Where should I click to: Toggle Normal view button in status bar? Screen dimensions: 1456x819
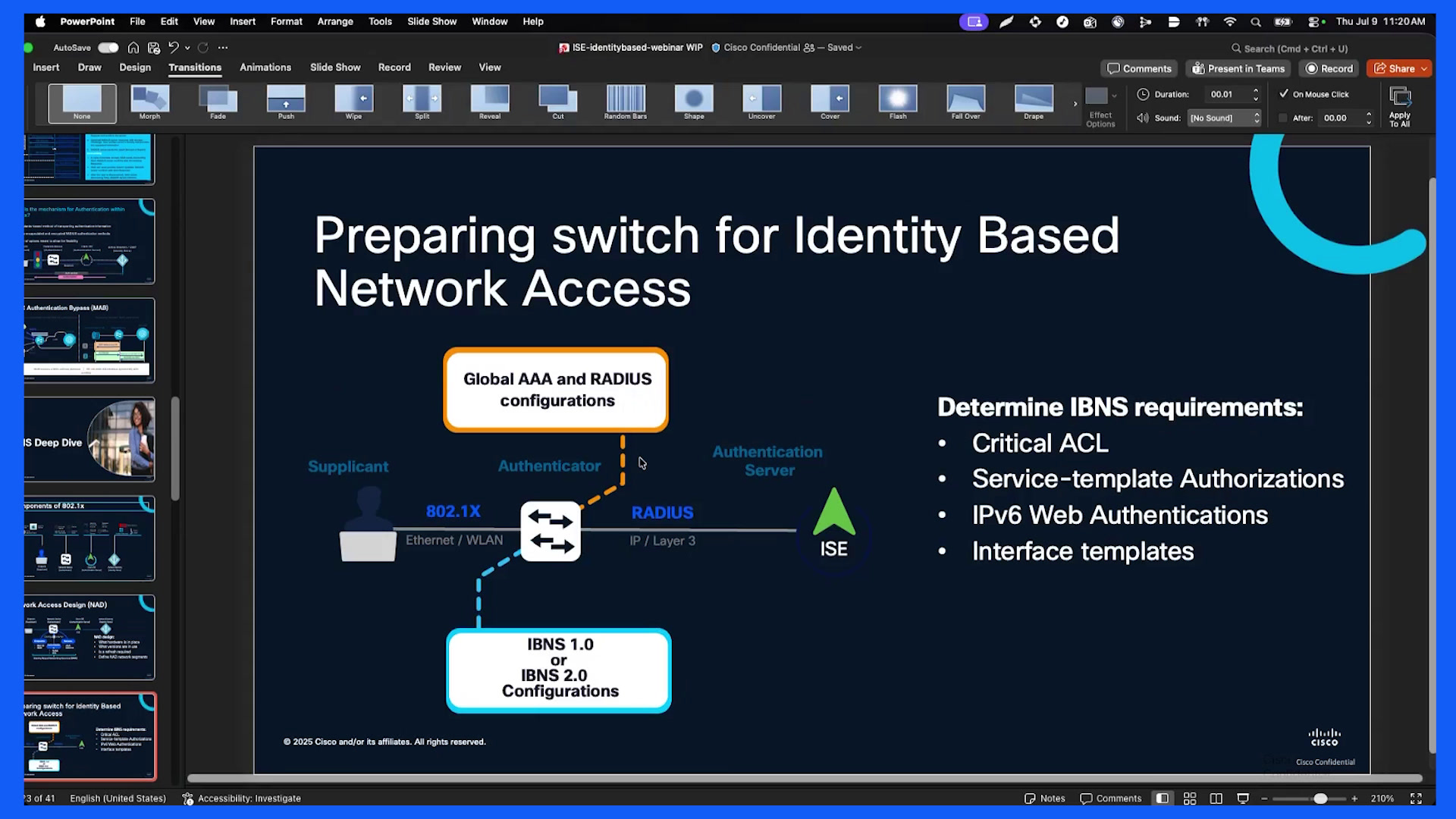[x=1163, y=799]
